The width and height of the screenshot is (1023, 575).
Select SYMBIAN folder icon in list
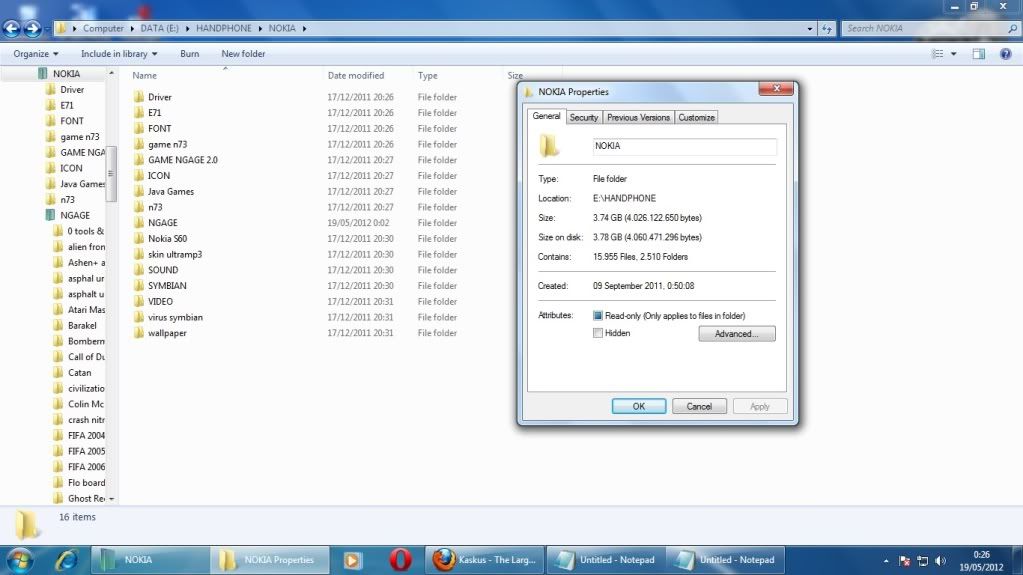click(138, 285)
